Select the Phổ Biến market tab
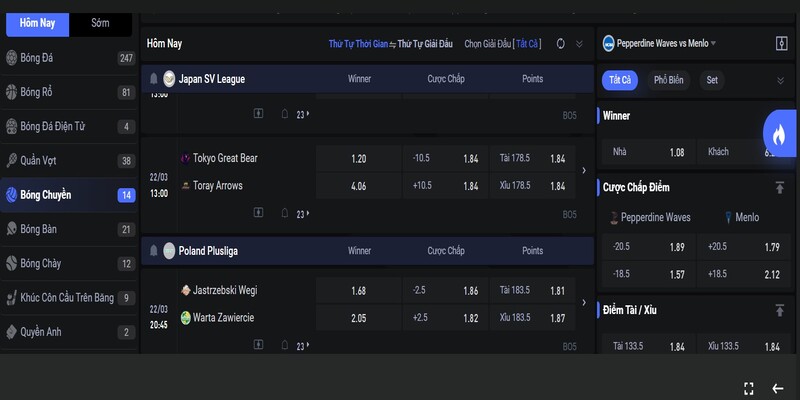This screenshot has width=800, height=400. (669, 80)
